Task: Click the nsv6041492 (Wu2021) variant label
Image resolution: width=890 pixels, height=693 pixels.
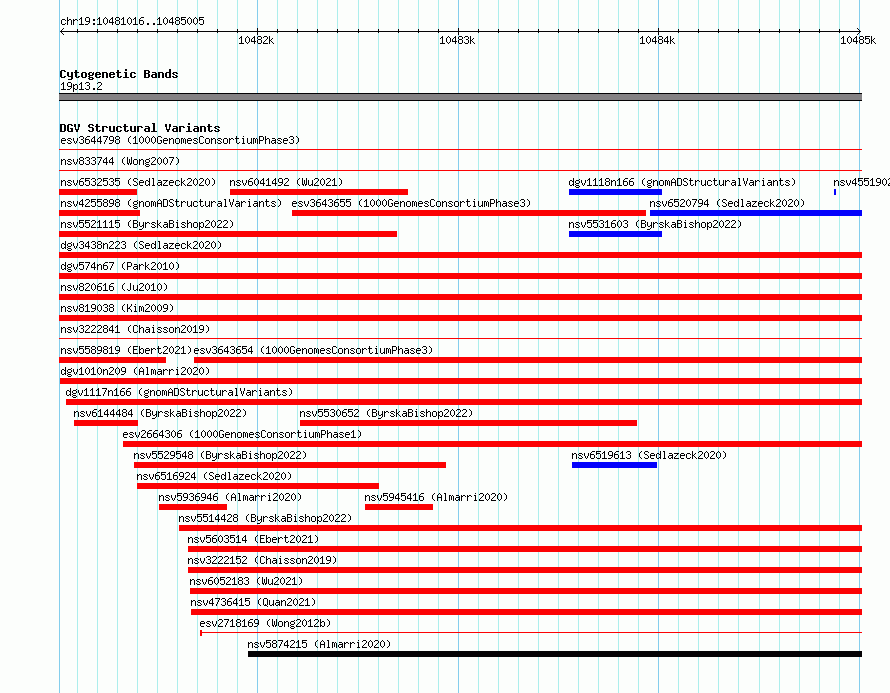Action: coord(286,182)
